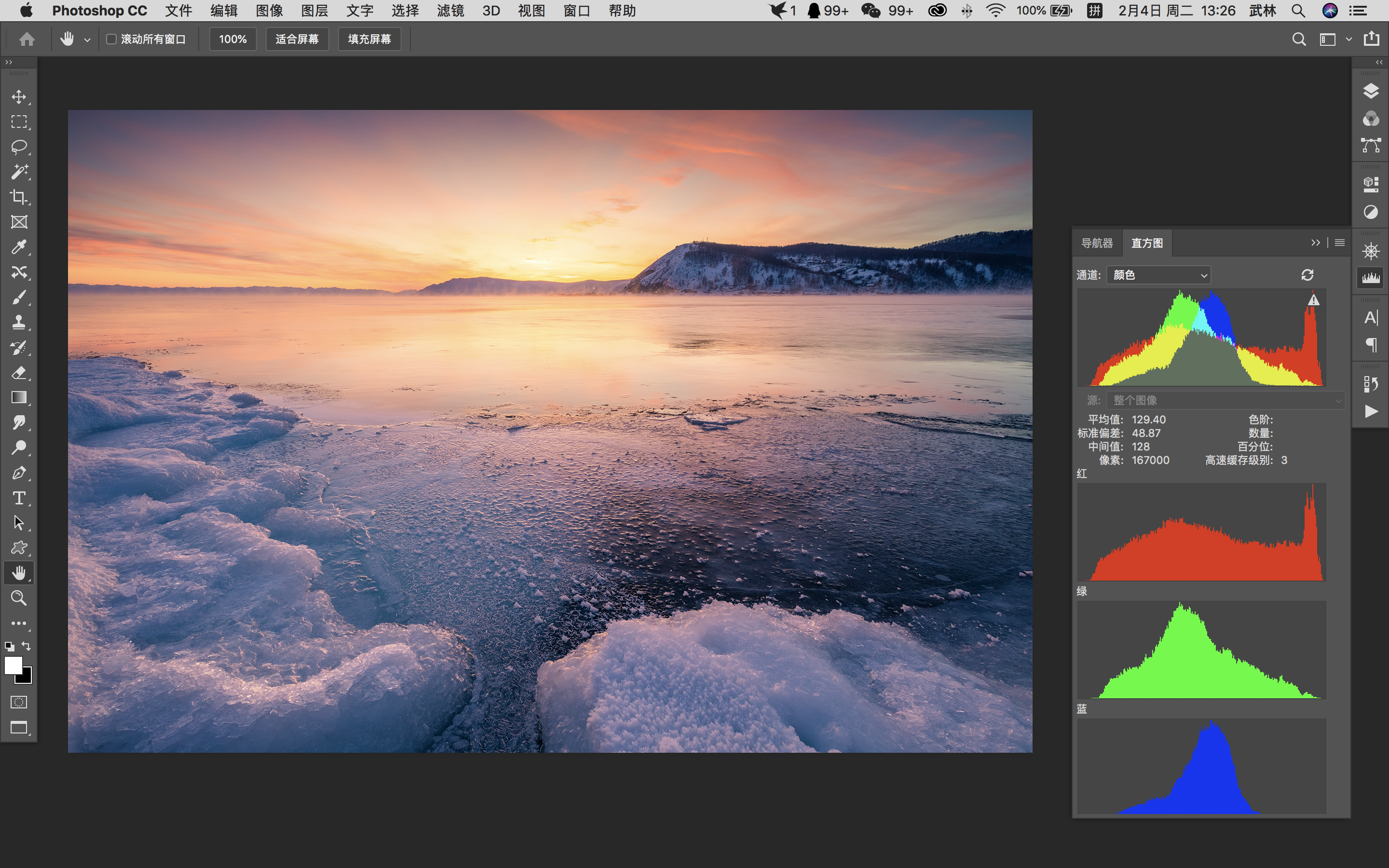The width and height of the screenshot is (1389, 868).
Task: Click the Share image button
Action: click(1371, 39)
